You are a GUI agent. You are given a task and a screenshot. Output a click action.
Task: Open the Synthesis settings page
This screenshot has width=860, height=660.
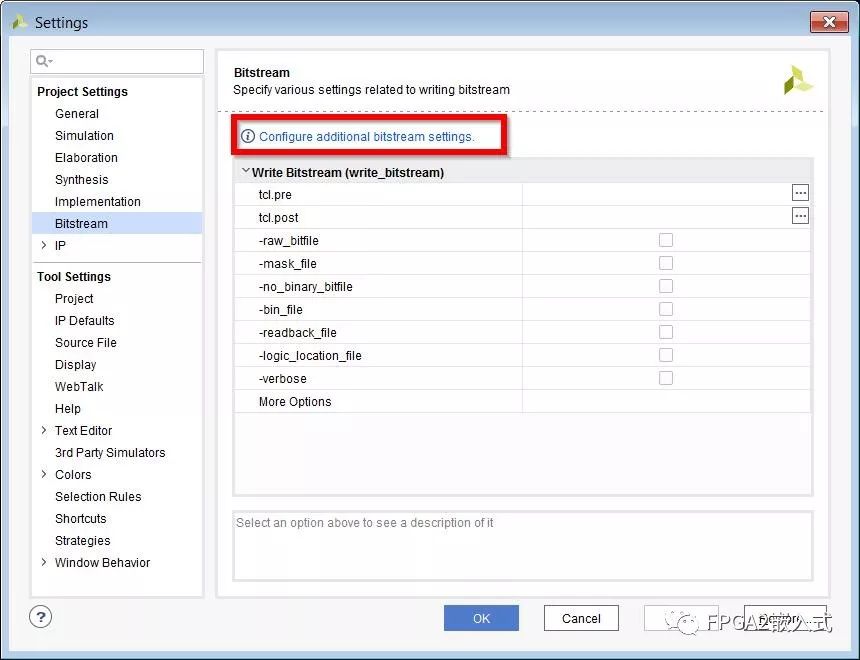82,179
